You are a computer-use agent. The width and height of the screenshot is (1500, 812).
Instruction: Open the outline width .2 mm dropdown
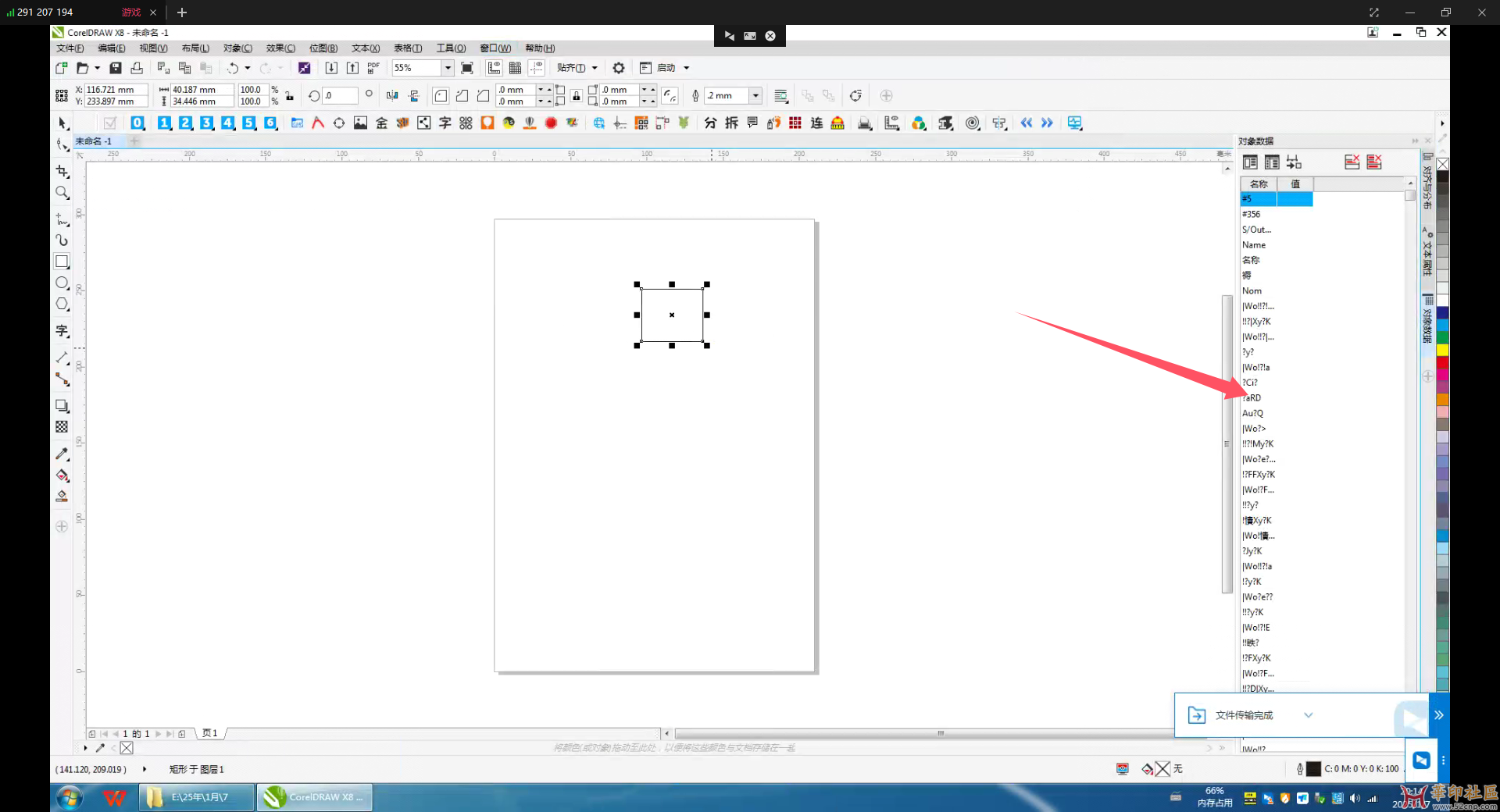pyautogui.click(x=755, y=96)
